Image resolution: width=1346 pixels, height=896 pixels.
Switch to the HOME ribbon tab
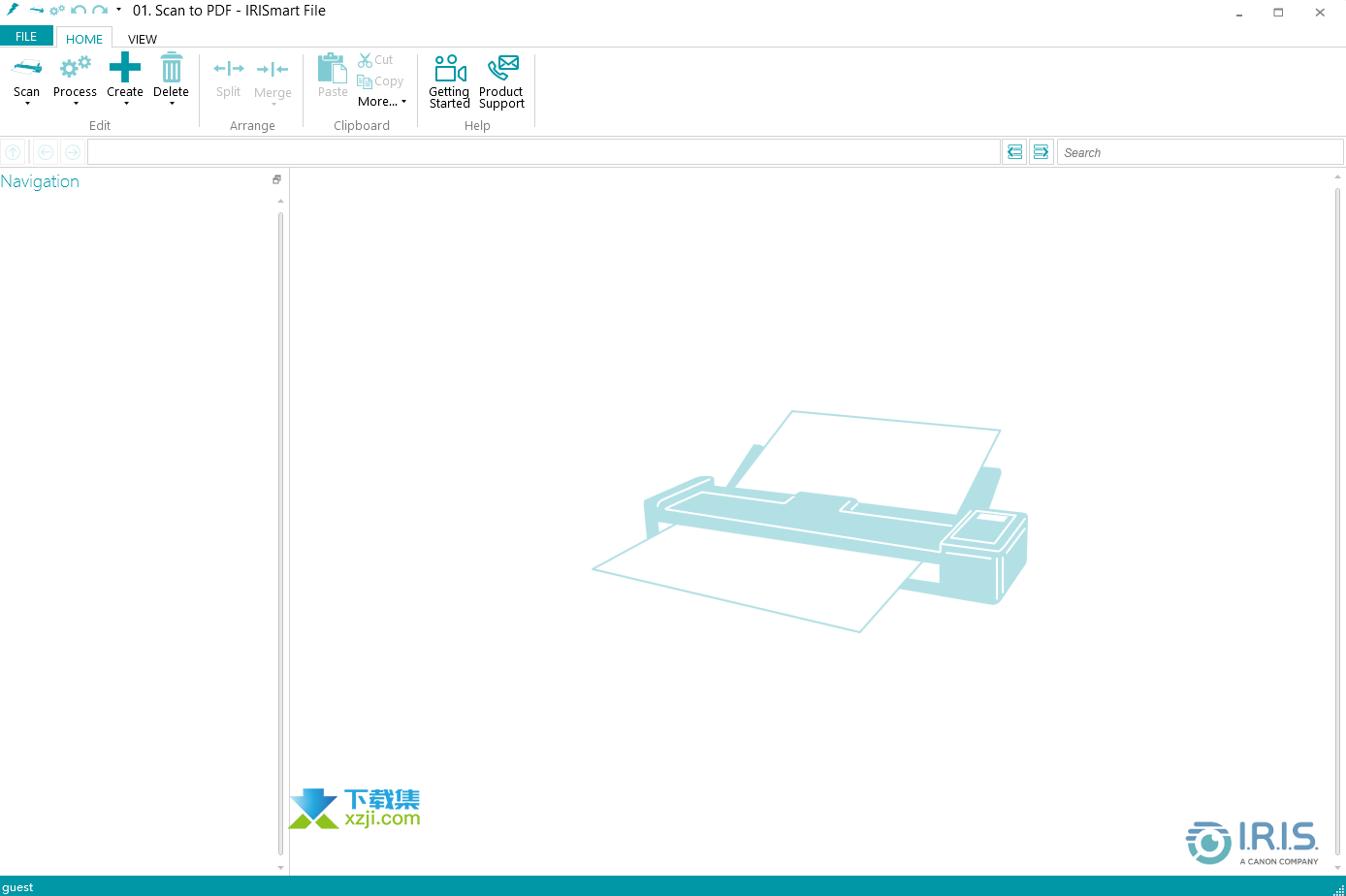click(x=84, y=39)
